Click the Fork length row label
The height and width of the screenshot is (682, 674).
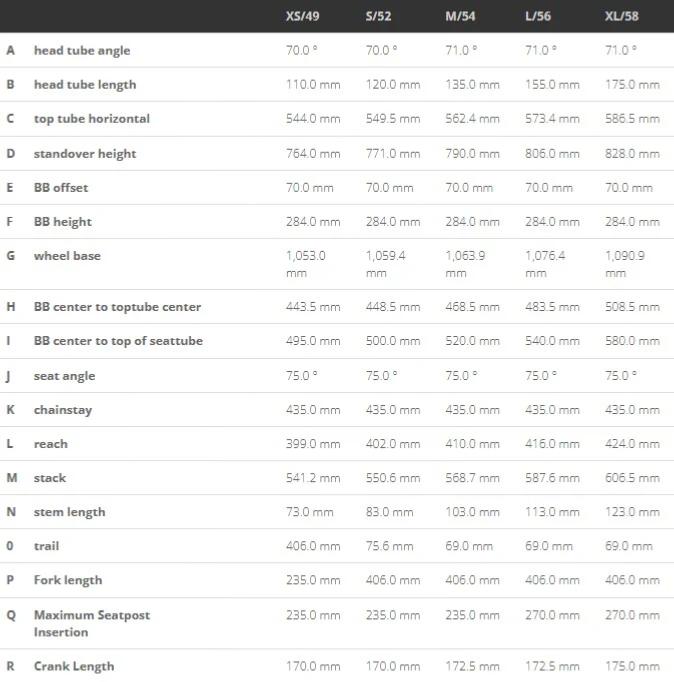pyautogui.click(x=68, y=580)
